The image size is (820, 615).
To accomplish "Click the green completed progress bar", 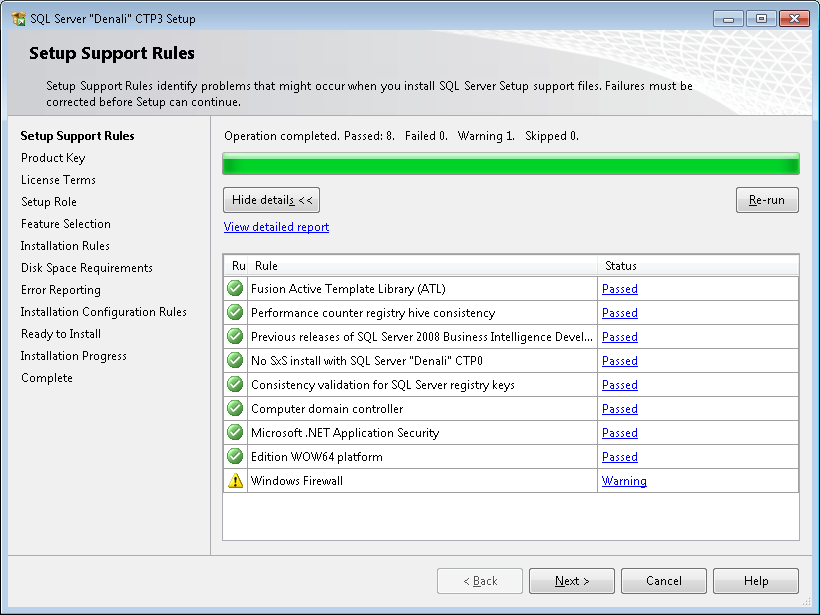I will point(510,164).
